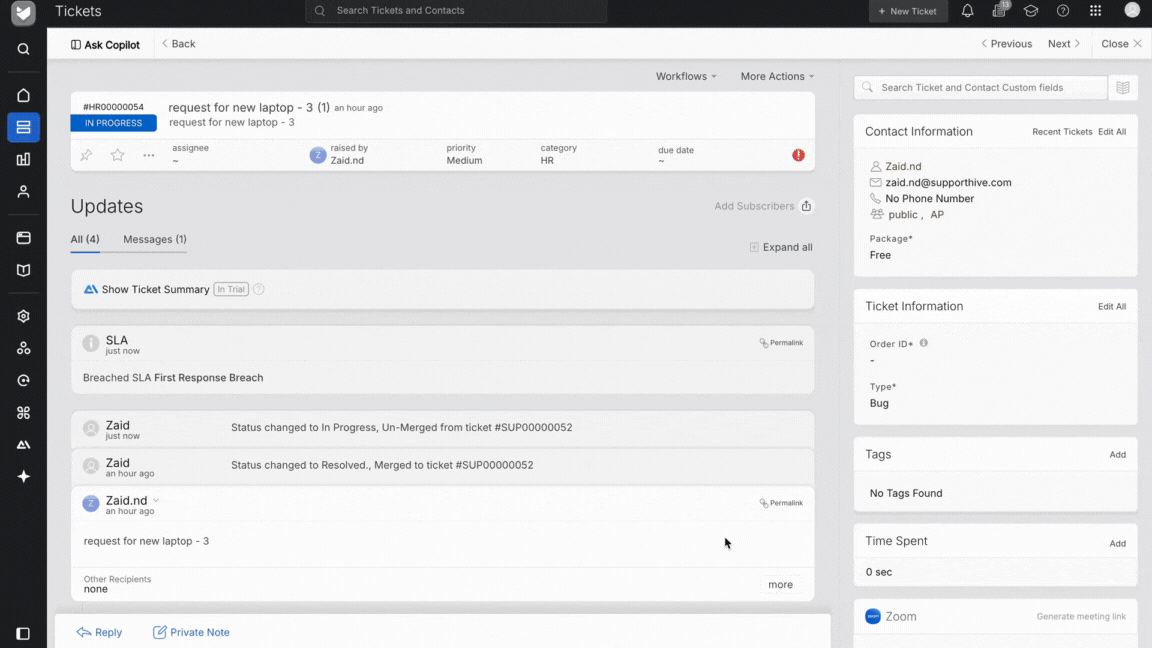Open Contacts person icon in sidebar
The image size is (1152, 648).
coord(24,192)
